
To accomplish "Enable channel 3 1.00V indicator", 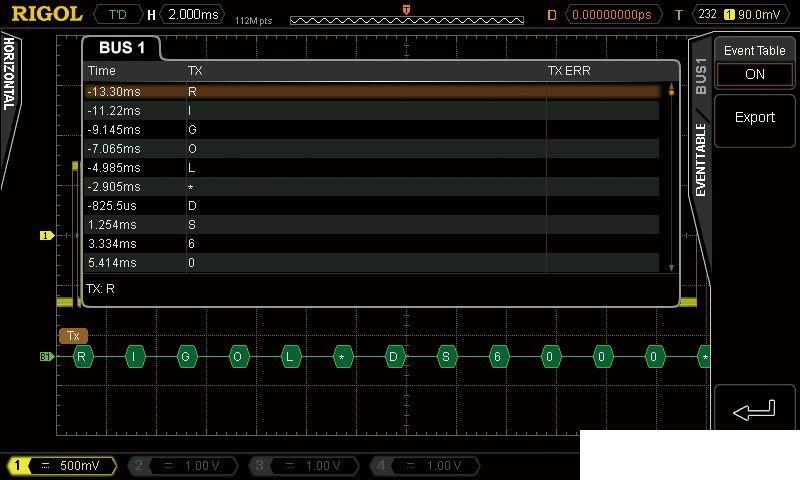I will coord(304,466).
